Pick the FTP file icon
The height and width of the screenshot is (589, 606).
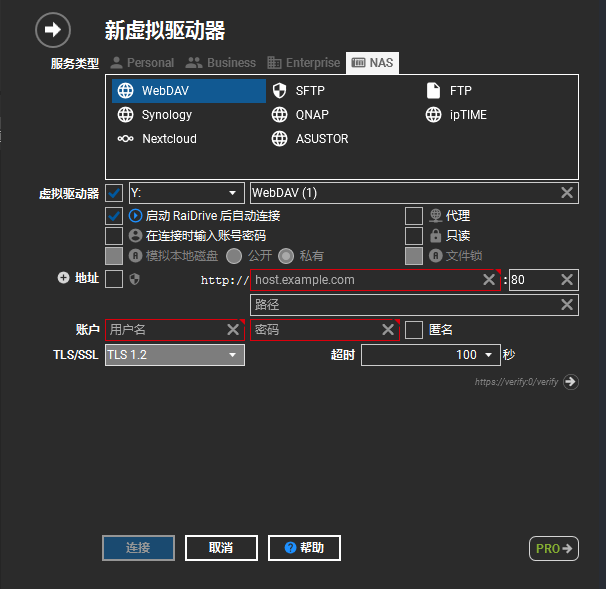(433, 91)
